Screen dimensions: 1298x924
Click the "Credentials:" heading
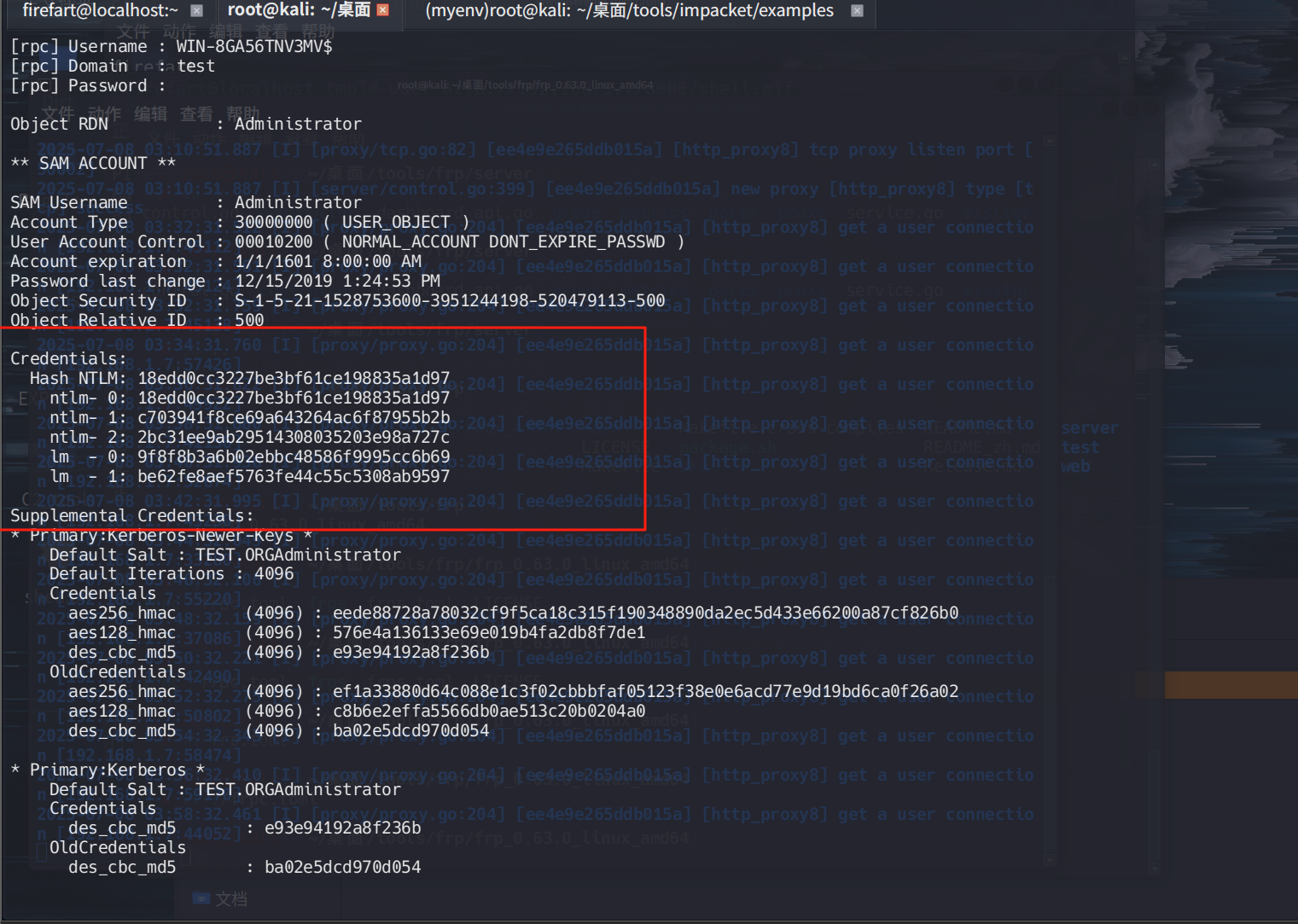pyautogui.click(x=68, y=358)
